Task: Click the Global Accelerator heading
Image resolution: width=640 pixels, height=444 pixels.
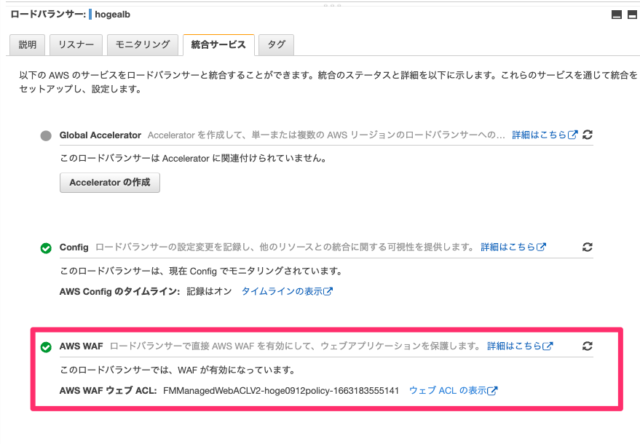Action: click(x=100, y=135)
